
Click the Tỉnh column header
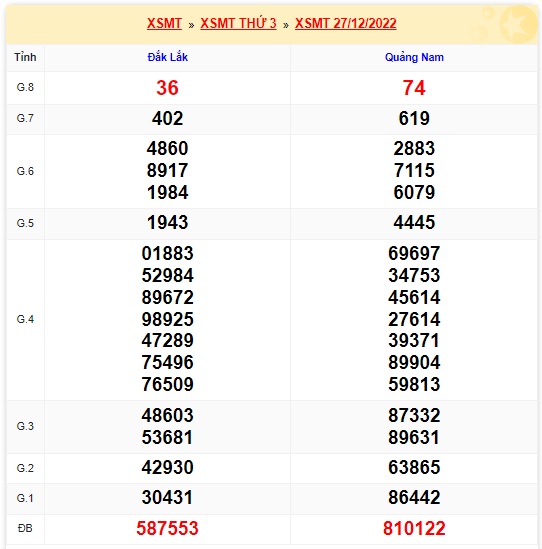point(25,57)
